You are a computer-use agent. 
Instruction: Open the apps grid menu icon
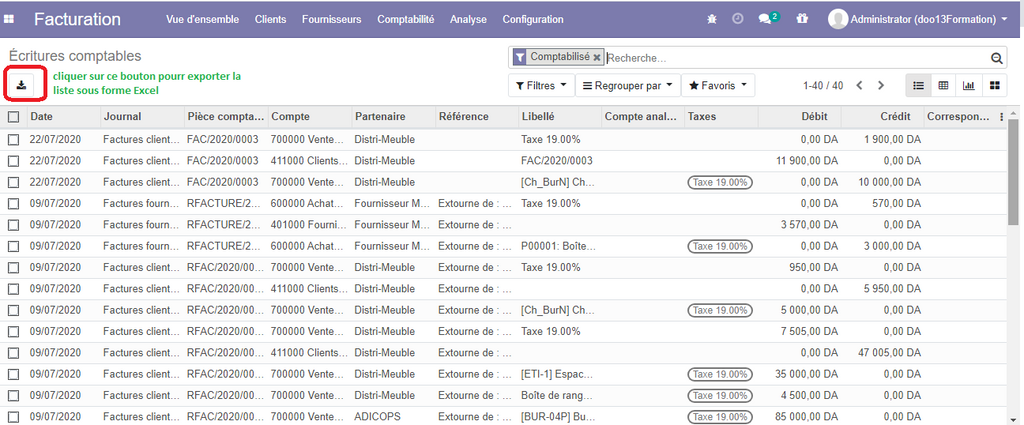coord(10,19)
